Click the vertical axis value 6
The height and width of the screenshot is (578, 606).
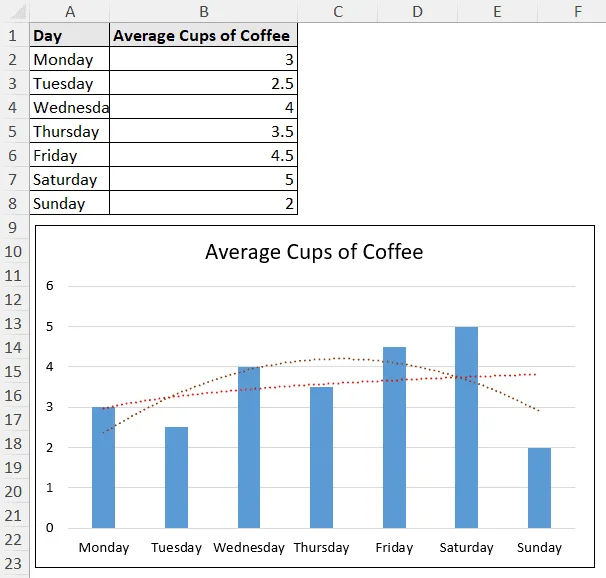pyautogui.click(x=49, y=286)
